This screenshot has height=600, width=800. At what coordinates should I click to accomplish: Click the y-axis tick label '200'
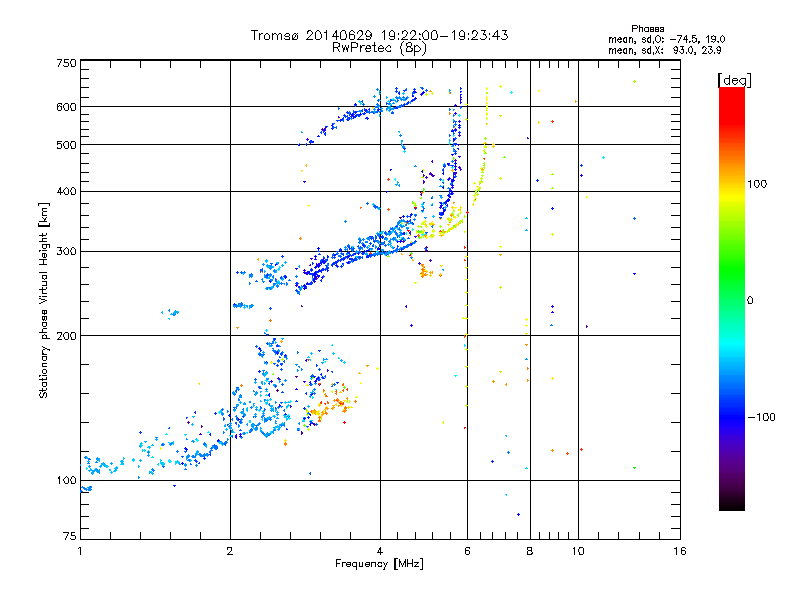tap(66, 336)
